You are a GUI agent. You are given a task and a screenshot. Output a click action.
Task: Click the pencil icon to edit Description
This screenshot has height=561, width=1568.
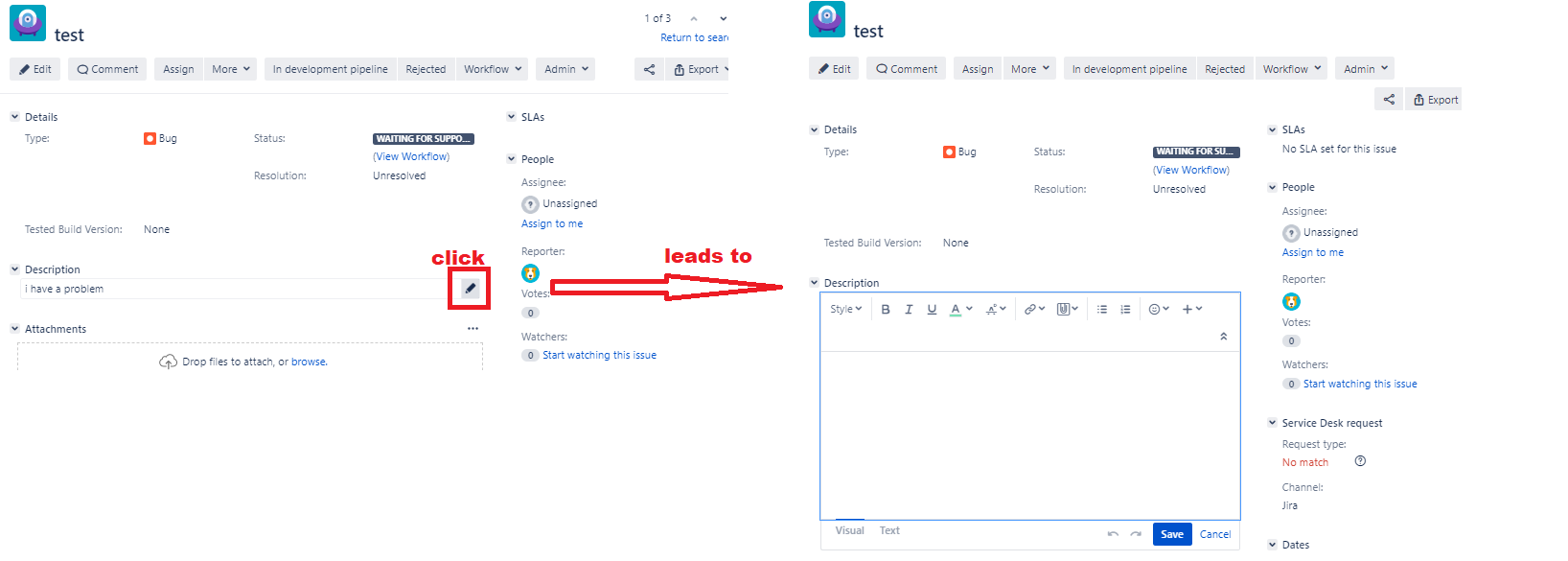(x=470, y=289)
